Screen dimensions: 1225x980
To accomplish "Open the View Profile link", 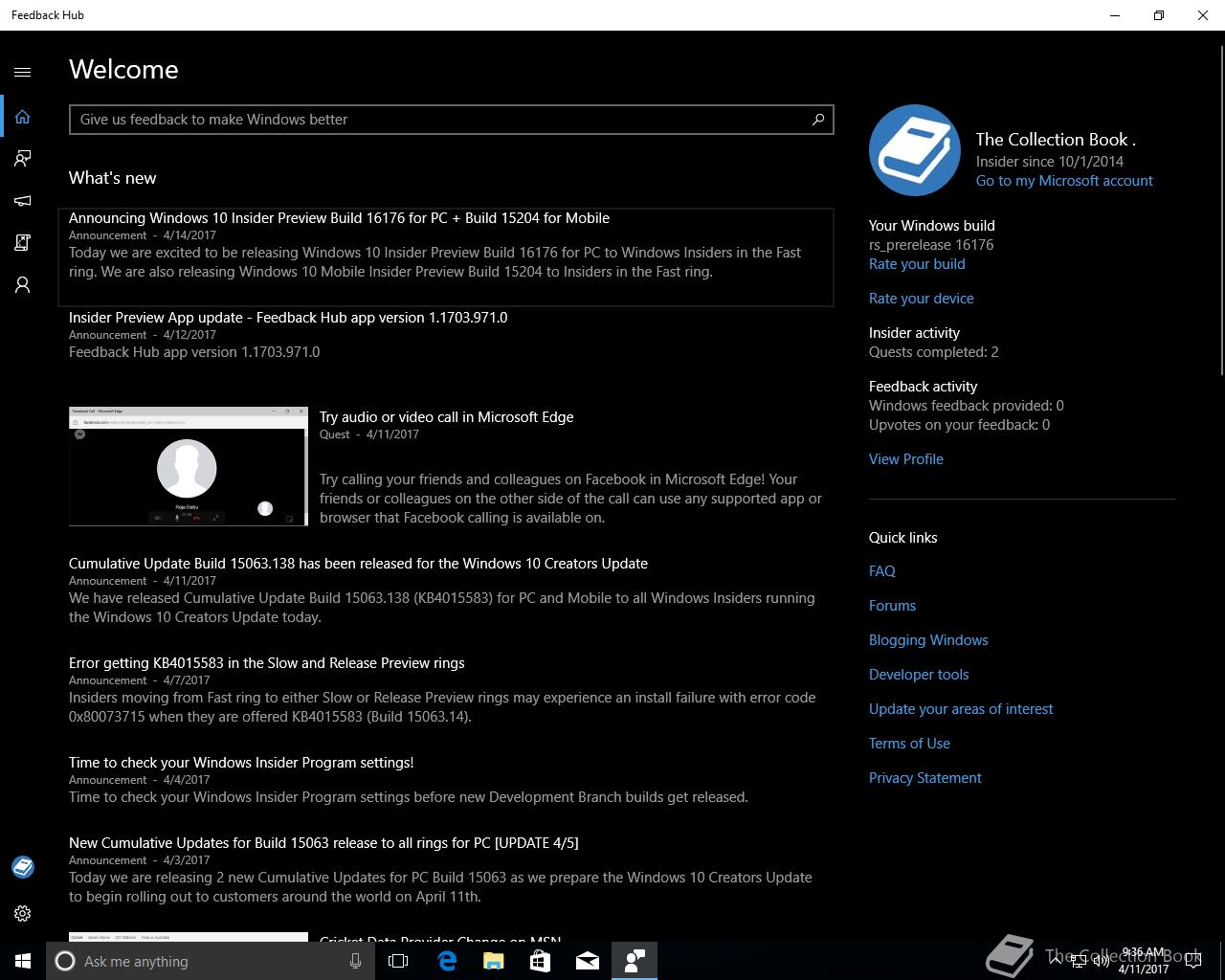I will pyautogui.click(x=905, y=459).
